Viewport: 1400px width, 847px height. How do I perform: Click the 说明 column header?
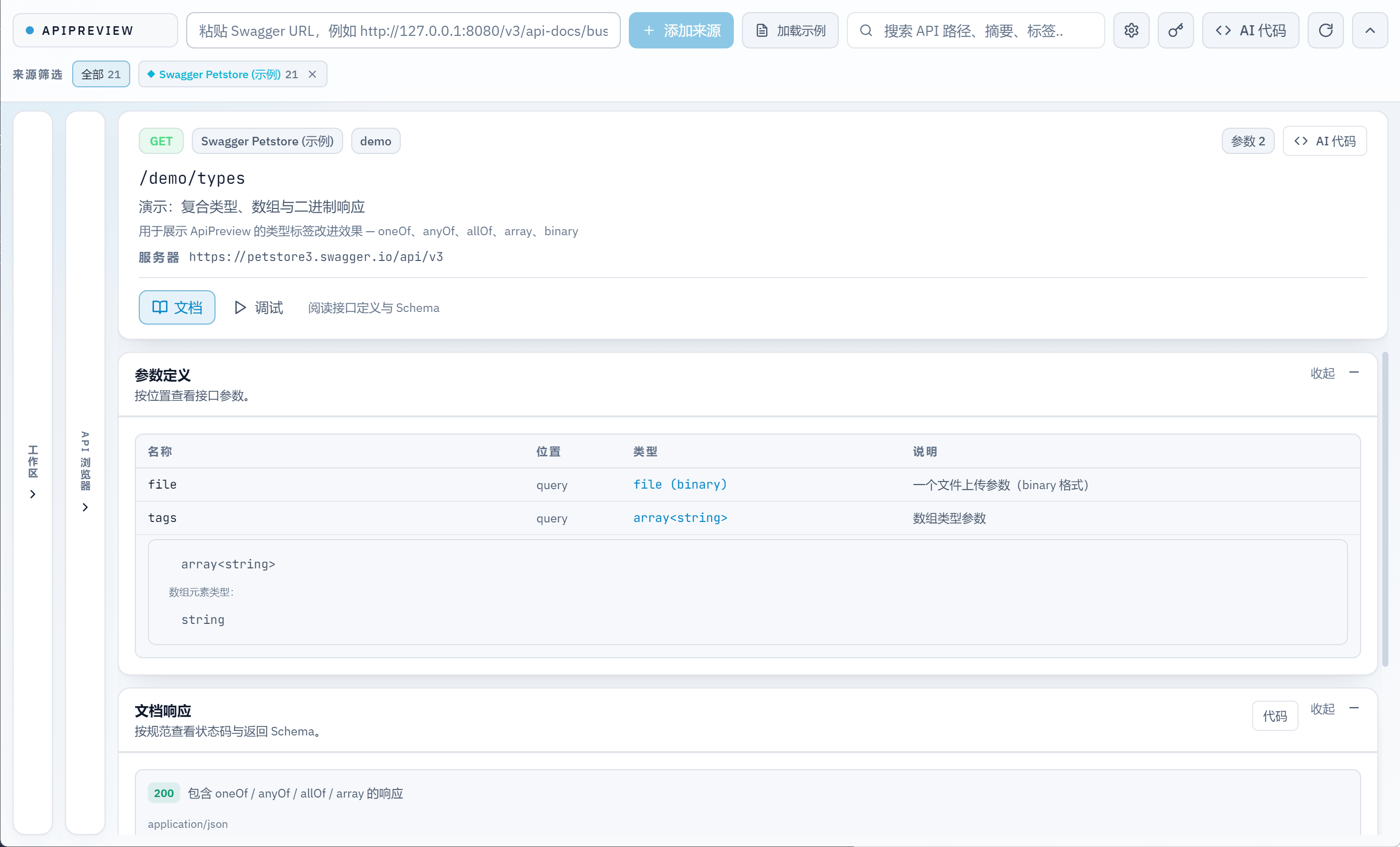pos(925,451)
